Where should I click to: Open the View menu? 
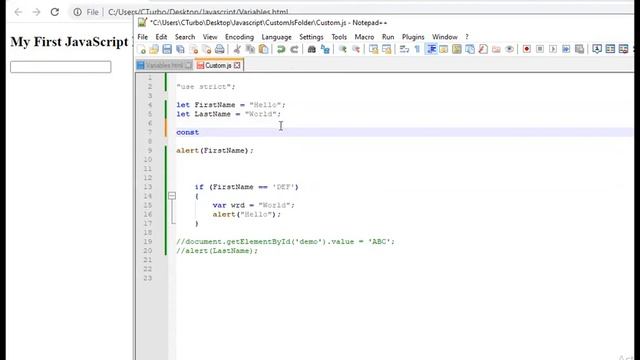[210, 37]
